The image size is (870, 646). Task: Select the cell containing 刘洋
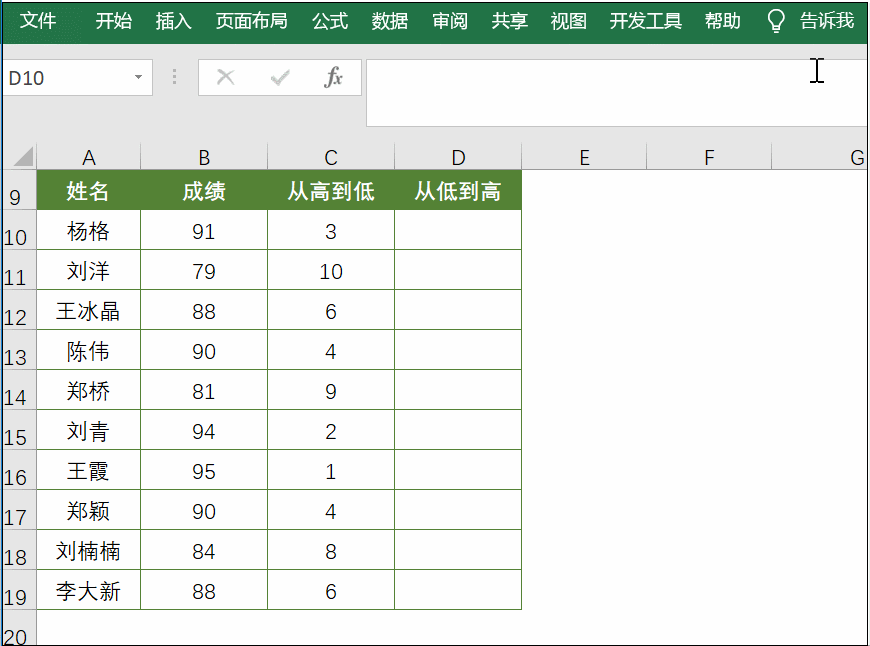(x=89, y=270)
